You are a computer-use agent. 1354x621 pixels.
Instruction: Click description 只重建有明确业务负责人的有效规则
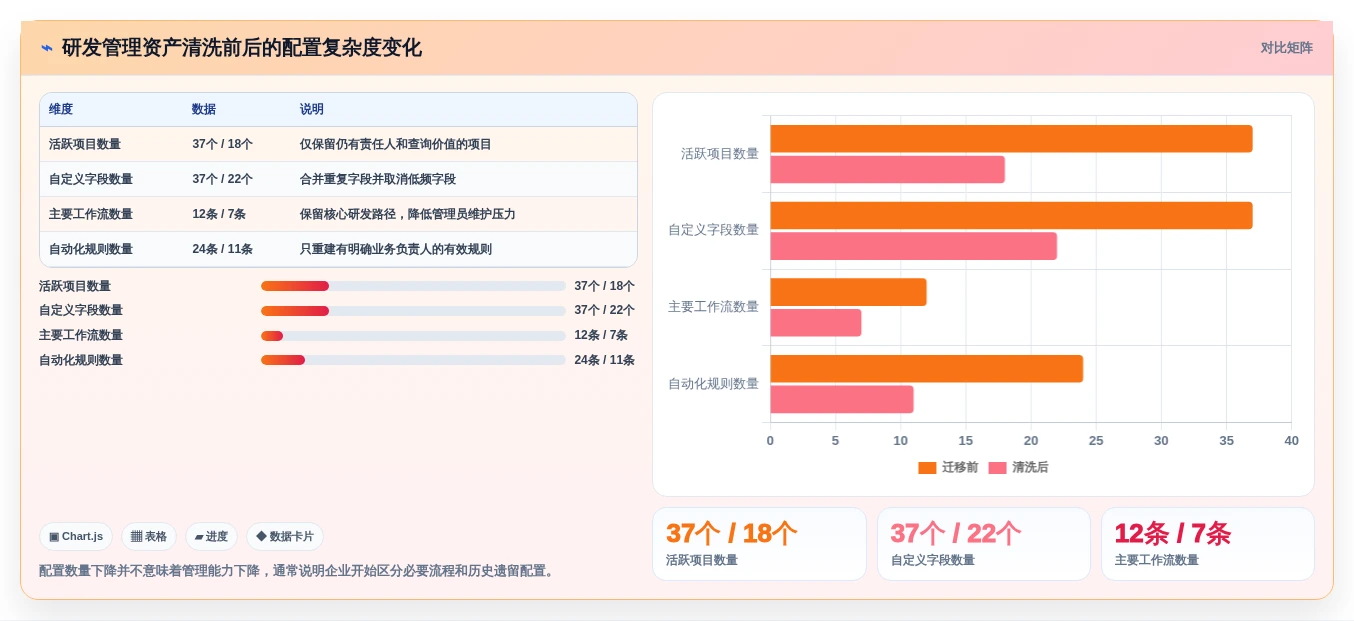pos(396,249)
